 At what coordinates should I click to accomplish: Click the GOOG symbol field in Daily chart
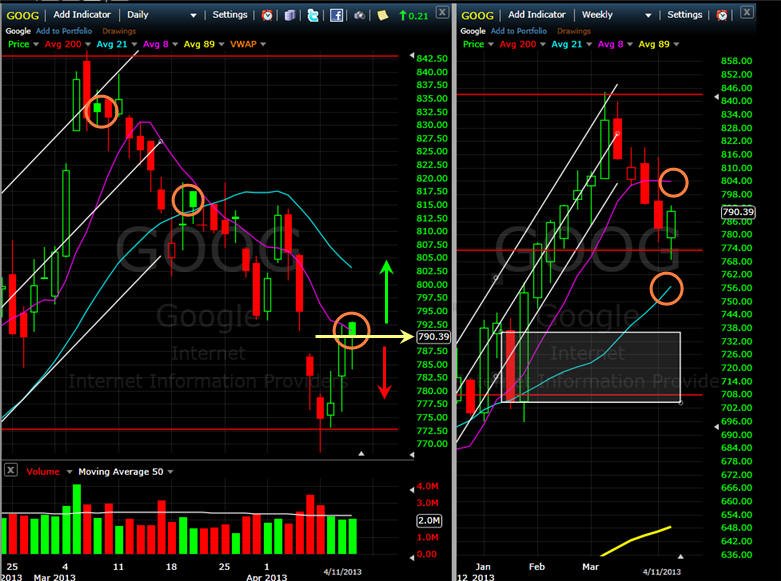22,15
